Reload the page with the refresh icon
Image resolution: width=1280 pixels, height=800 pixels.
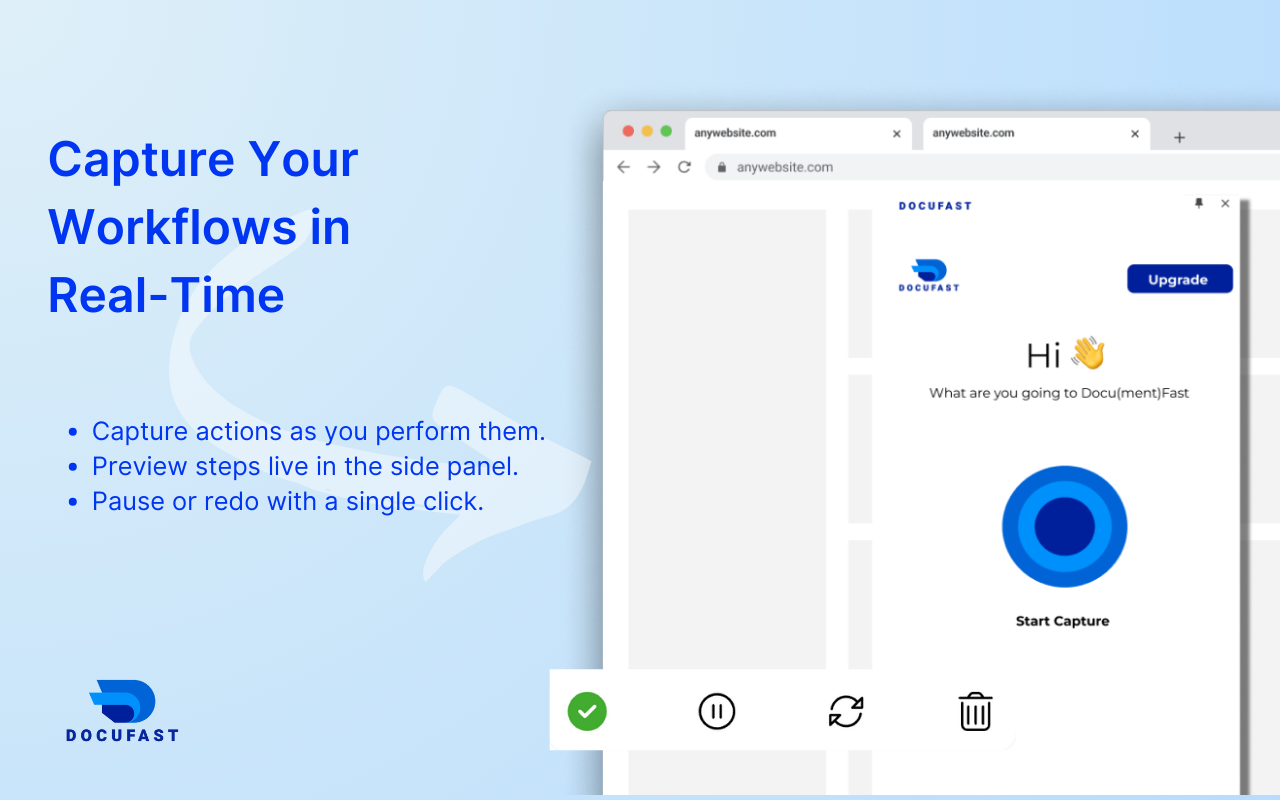point(684,167)
